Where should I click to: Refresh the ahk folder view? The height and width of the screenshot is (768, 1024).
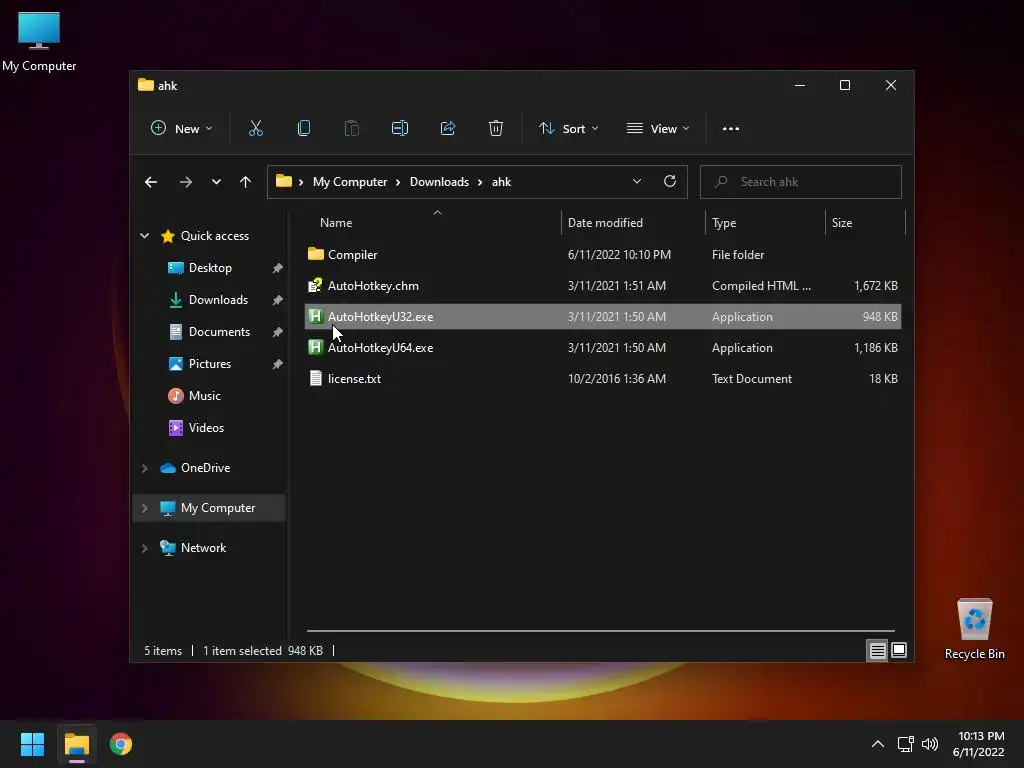click(669, 182)
